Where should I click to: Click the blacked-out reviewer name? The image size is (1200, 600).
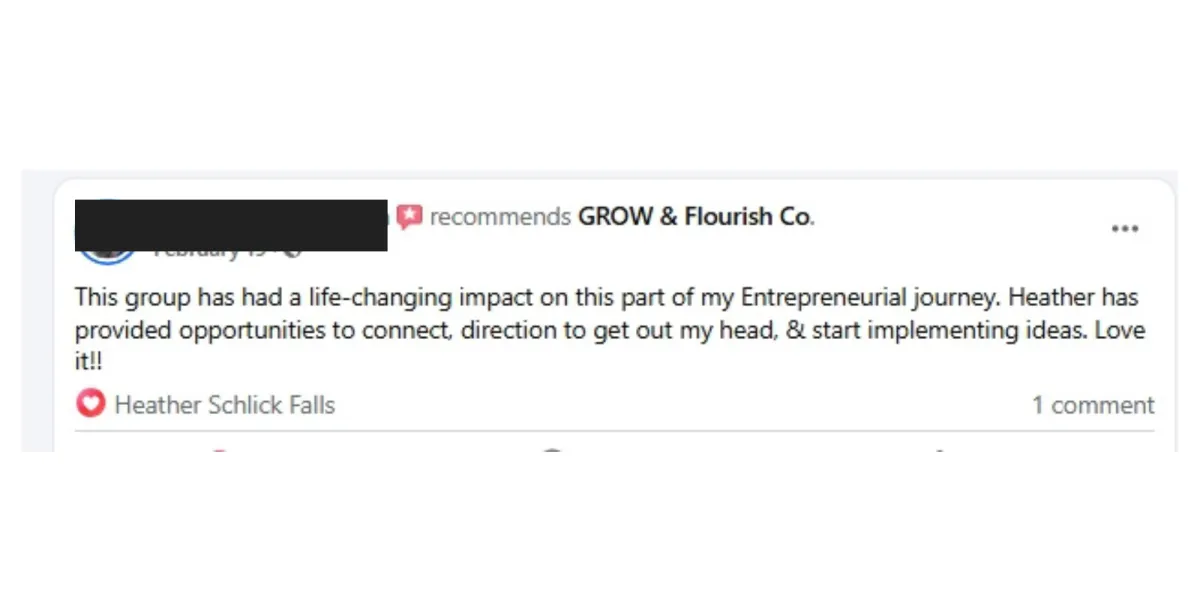(x=231, y=225)
